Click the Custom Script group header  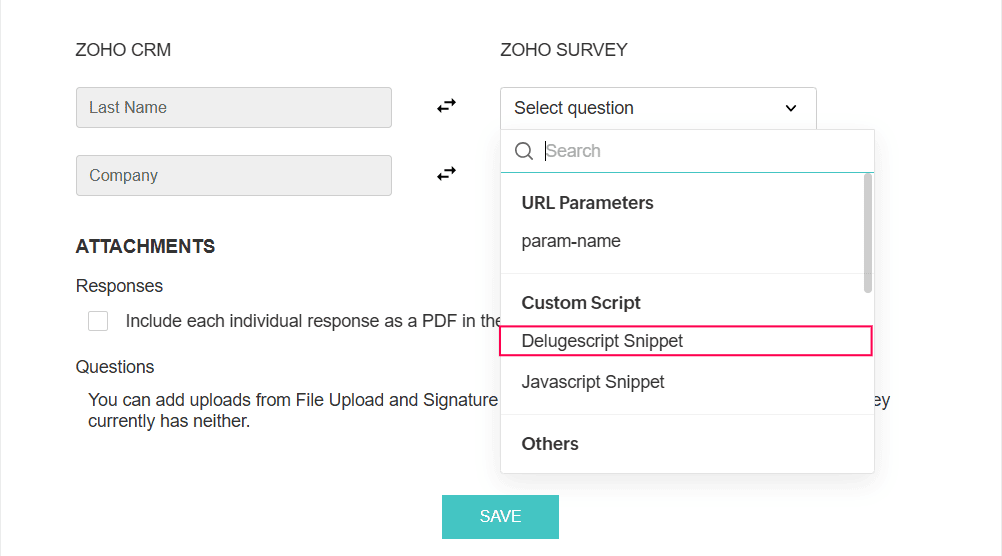coord(581,303)
